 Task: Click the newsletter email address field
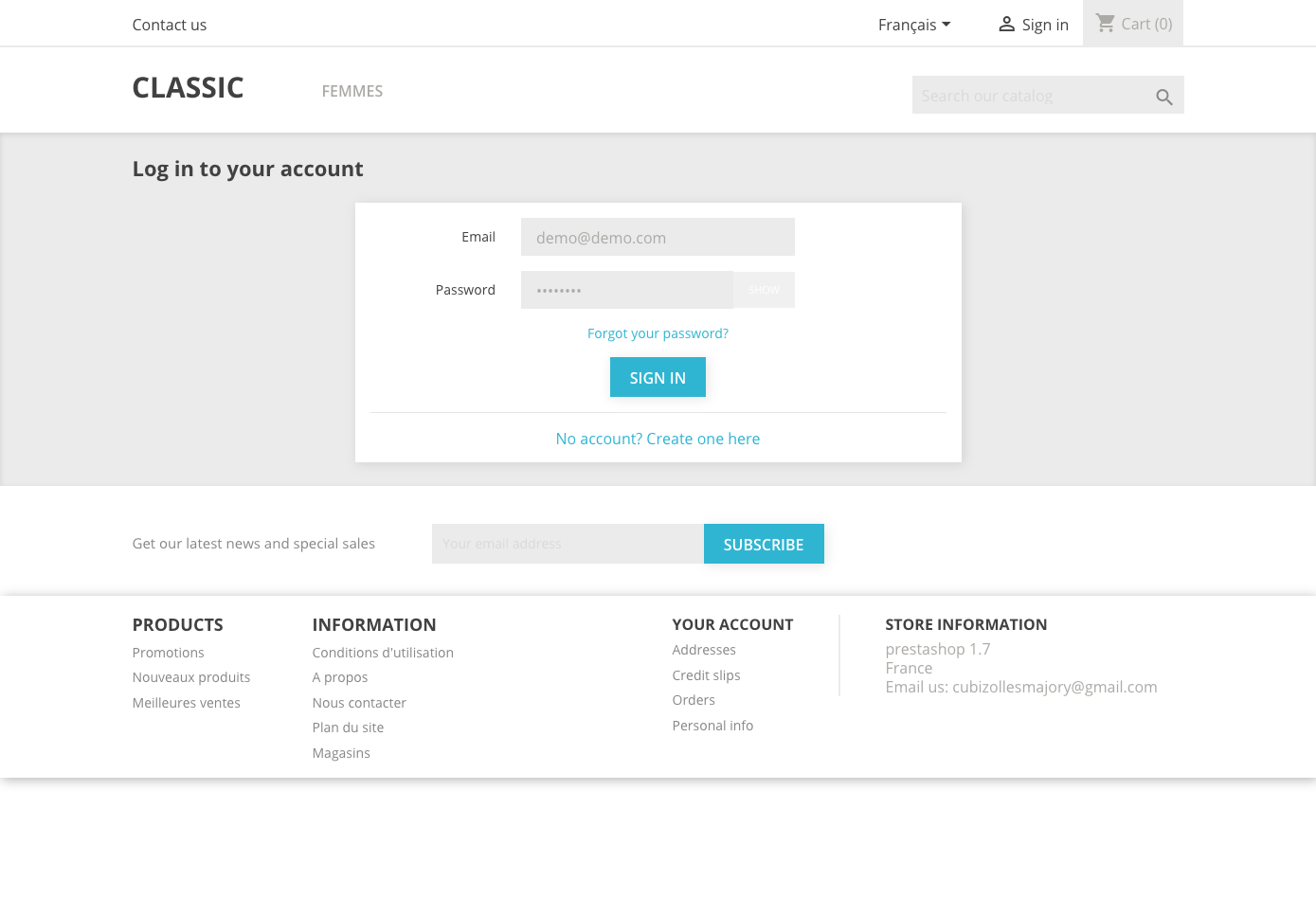[568, 544]
